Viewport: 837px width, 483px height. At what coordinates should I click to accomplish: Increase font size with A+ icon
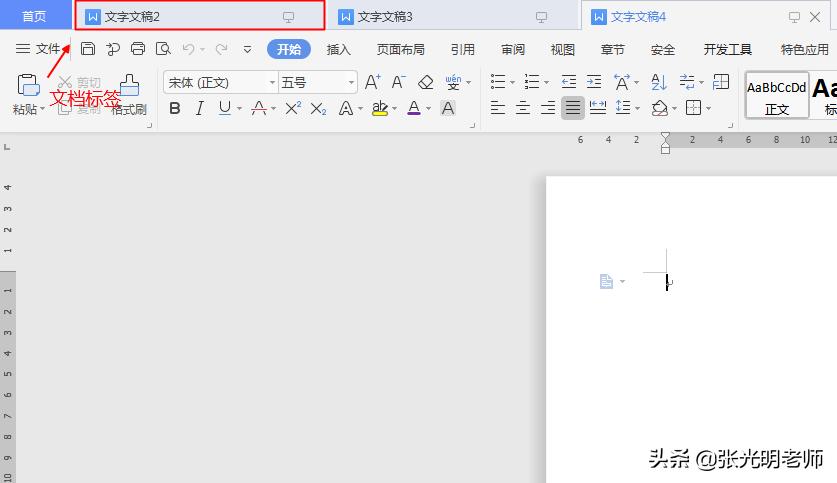(373, 82)
